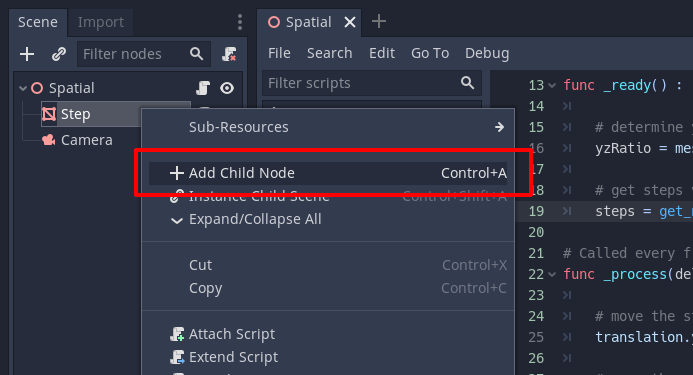Fold the _ready function at line 13
Image resolution: width=693 pixels, height=375 pixels.
[x=552, y=85]
